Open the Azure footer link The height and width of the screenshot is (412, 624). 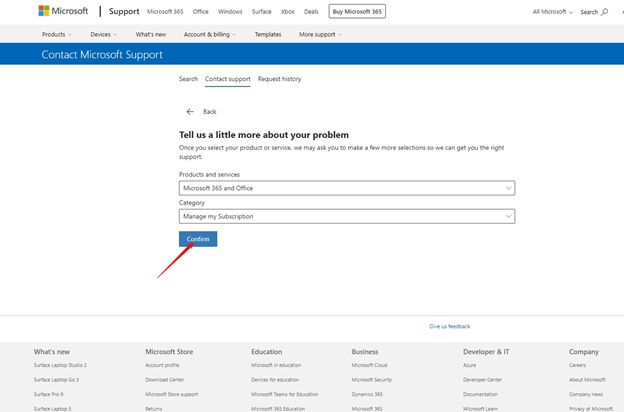470,365
